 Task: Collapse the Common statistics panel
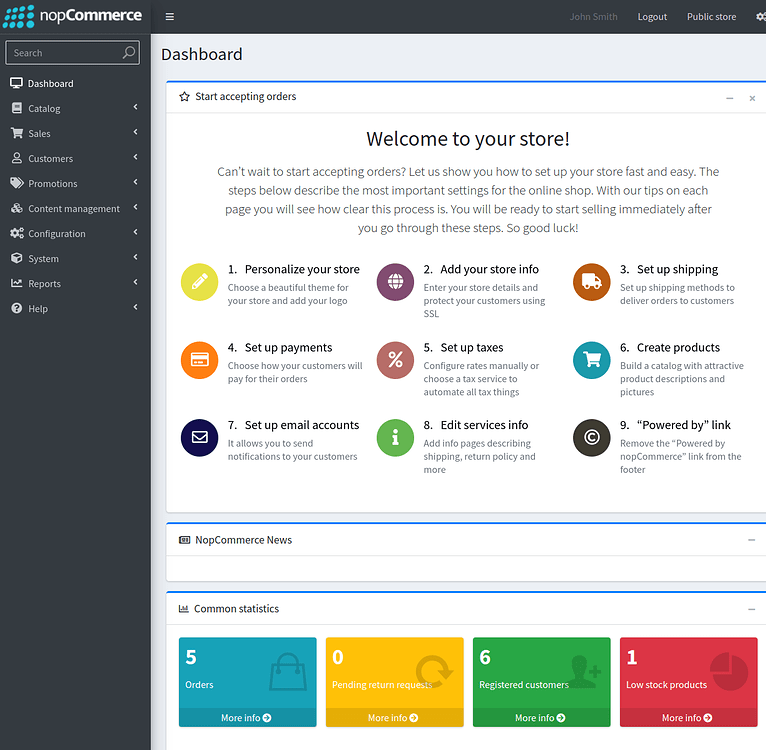pyautogui.click(x=751, y=609)
